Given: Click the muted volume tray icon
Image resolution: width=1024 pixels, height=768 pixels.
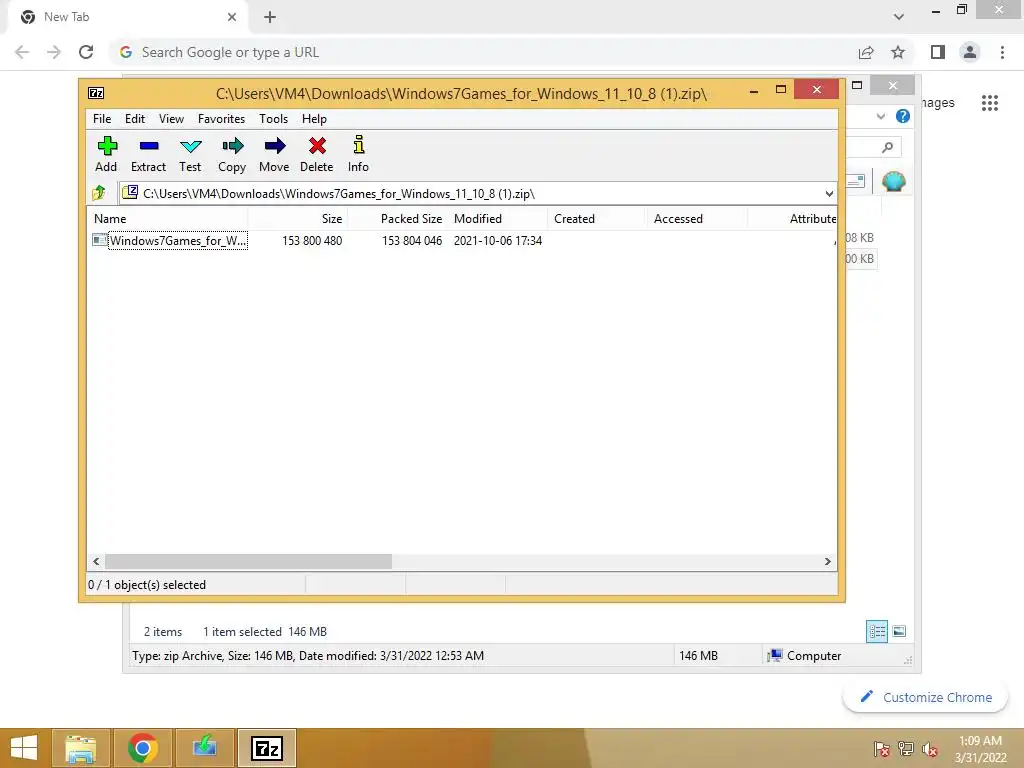Looking at the screenshot, I should (929, 748).
